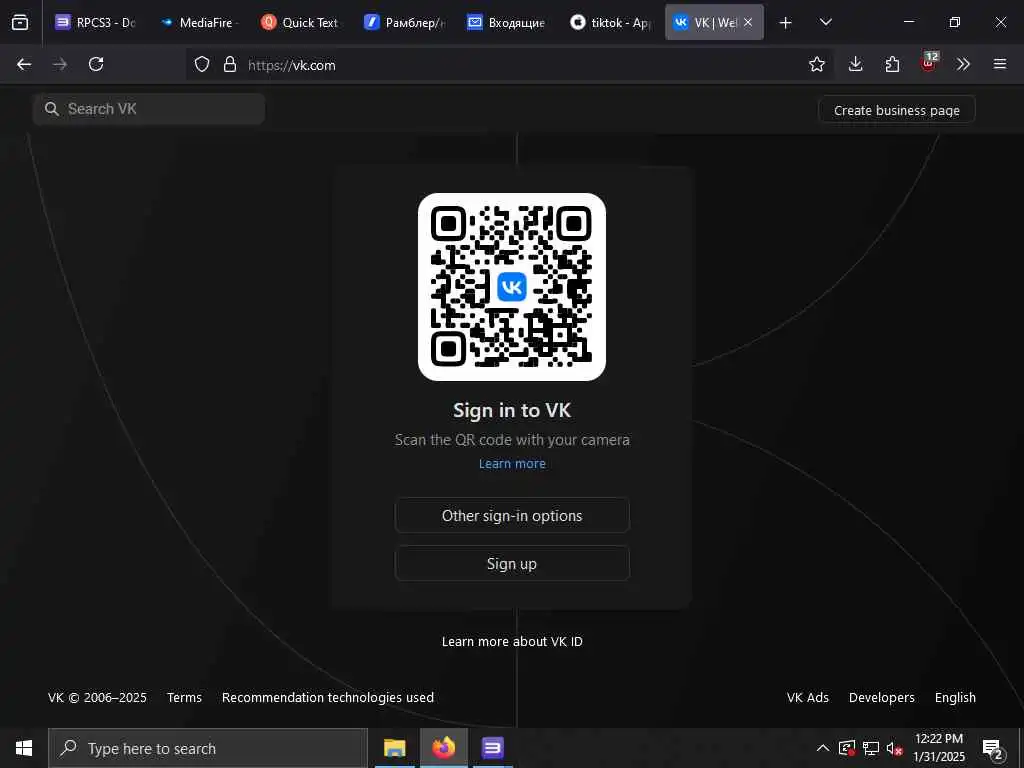Open the RPCS3 taskbar icon
The height and width of the screenshot is (768, 1024).
492,748
